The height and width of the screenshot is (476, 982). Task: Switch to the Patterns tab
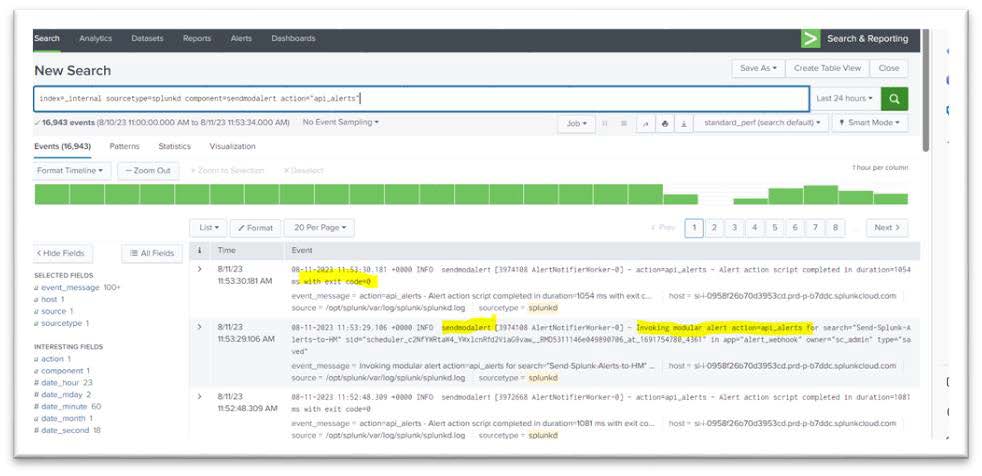(x=125, y=147)
